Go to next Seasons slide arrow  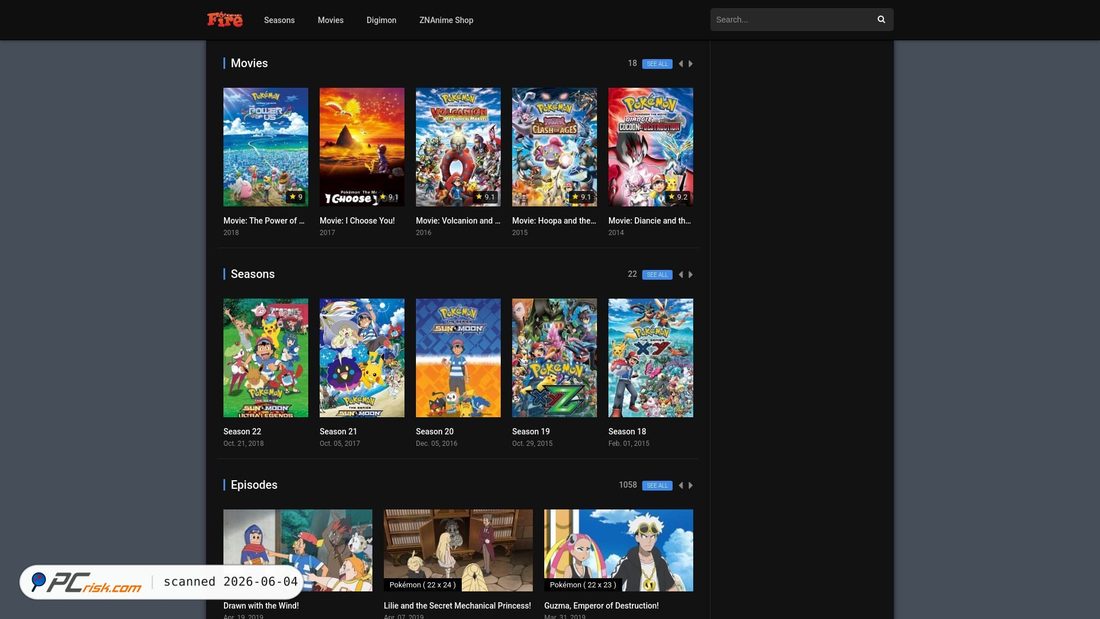click(690, 274)
